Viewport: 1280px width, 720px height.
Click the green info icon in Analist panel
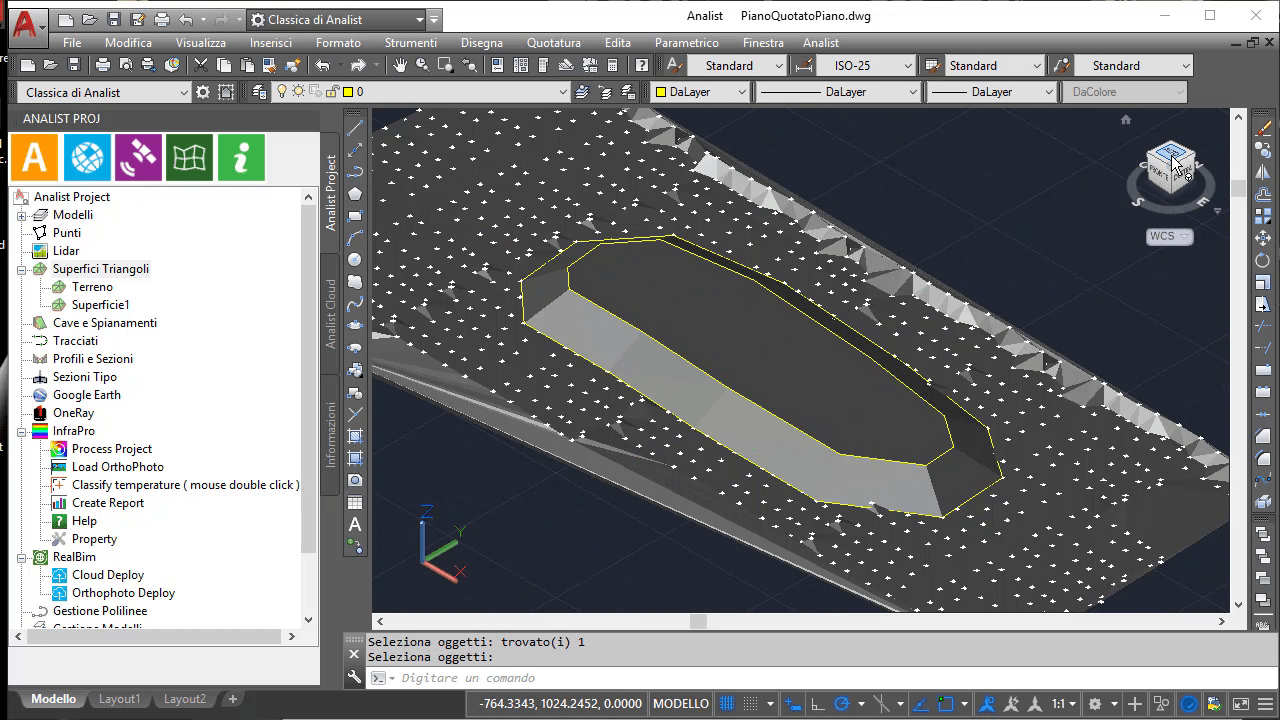pyautogui.click(x=241, y=158)
